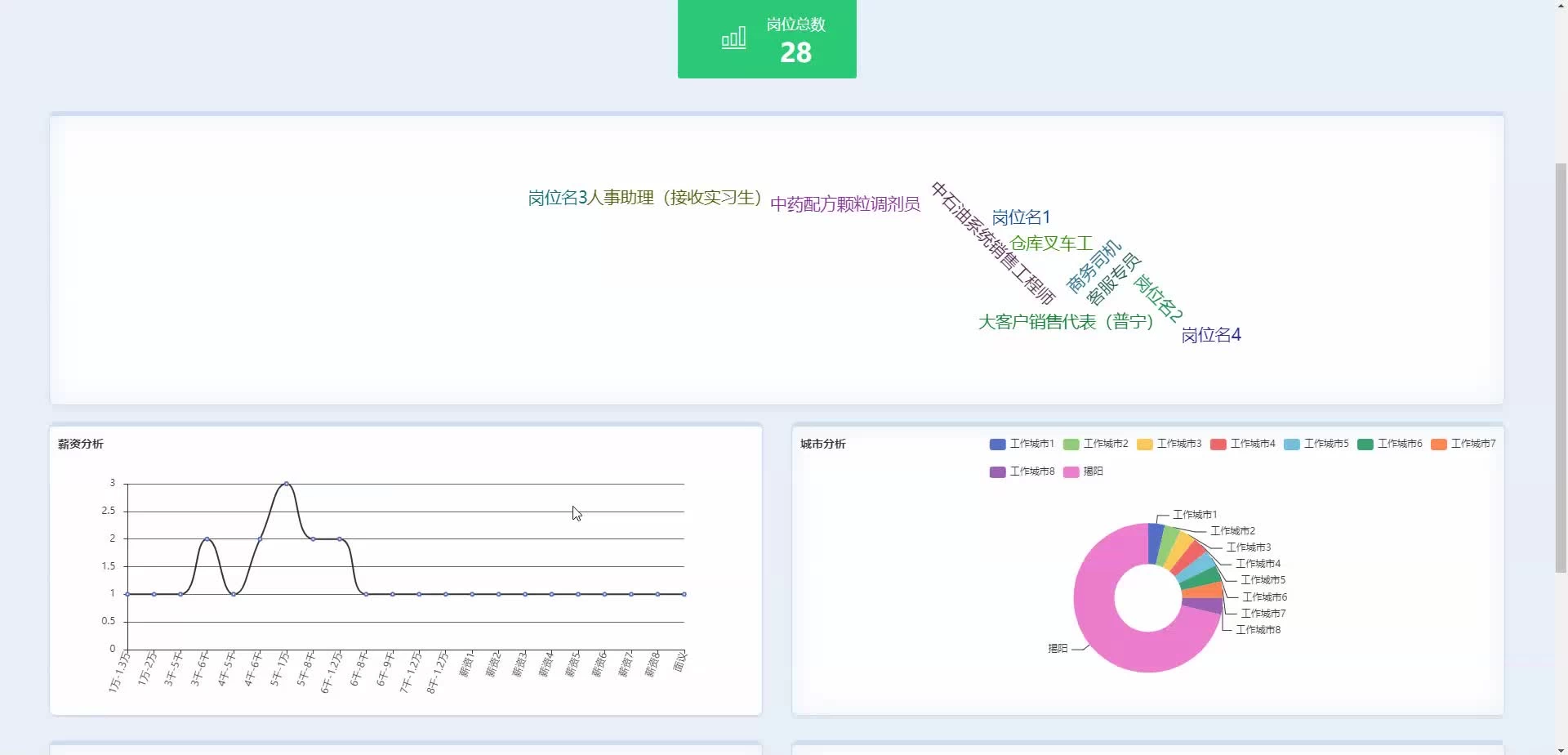Click the x-axis label 8千-1.2万

(438, 672)
